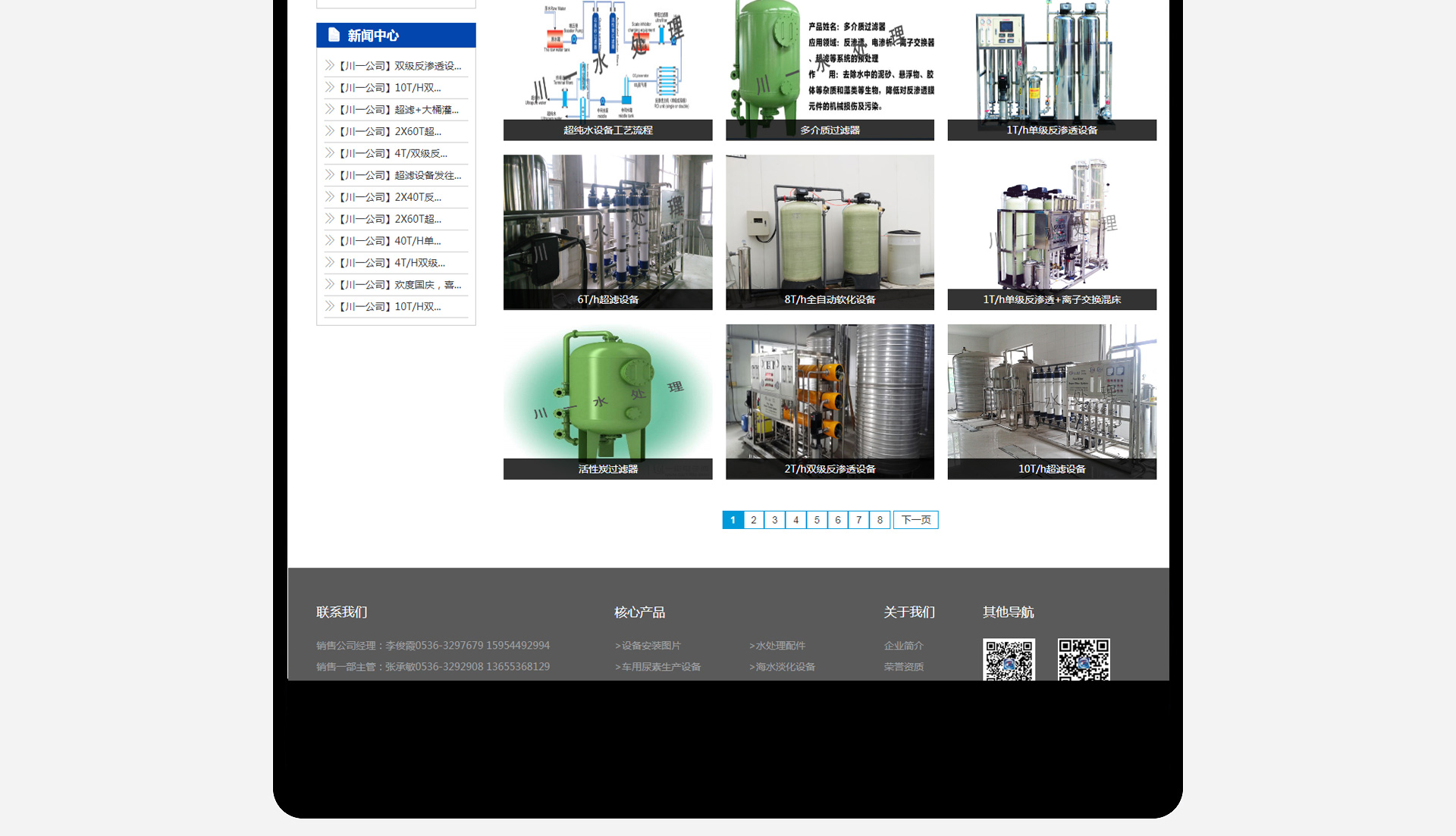Screen dimensions: 1456x836
Task: Open the 1T/h单级反渗透设备 product thumbnail
Action: point(1052,70)
